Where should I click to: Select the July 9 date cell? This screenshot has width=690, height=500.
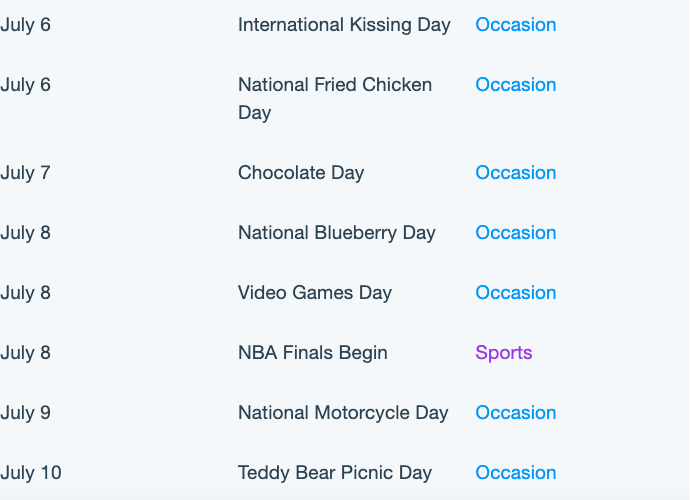[x=25, y=413]
